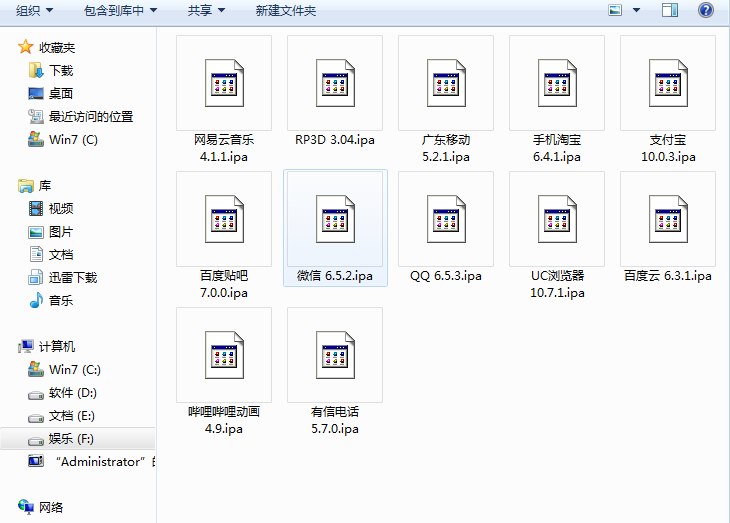Open the 音乐 library
Image resolution: width=730 pixels, height=523 pixels.
click(x=61, y=300)
